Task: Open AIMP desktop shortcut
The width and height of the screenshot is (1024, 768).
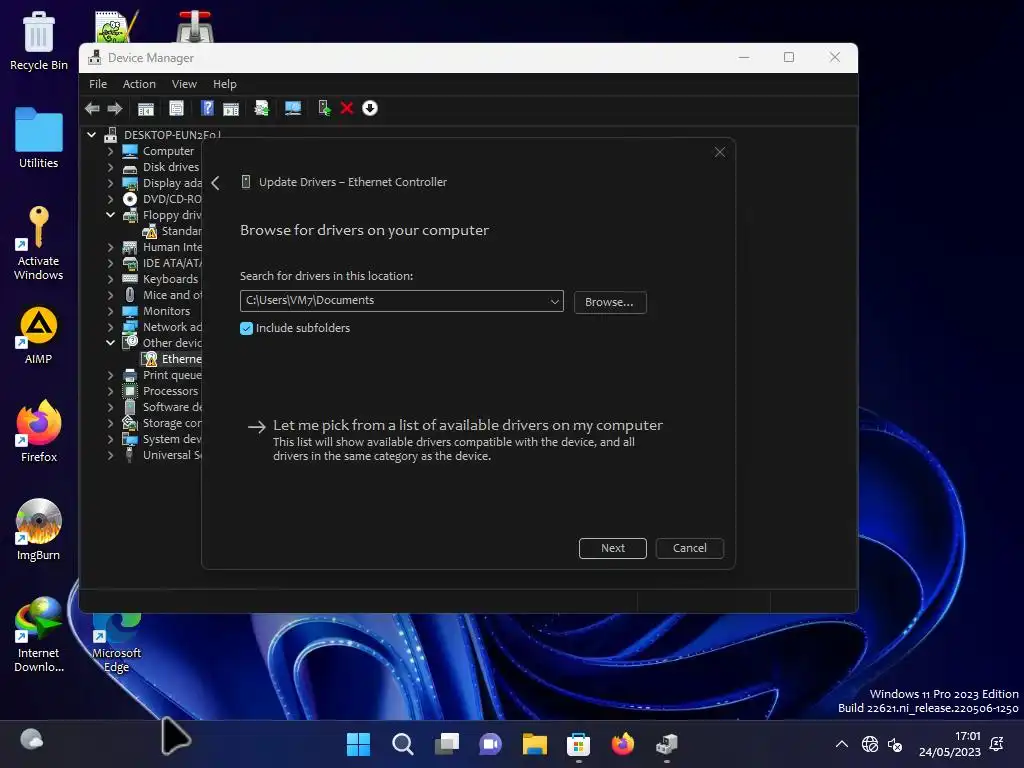Action: (39, 335)
